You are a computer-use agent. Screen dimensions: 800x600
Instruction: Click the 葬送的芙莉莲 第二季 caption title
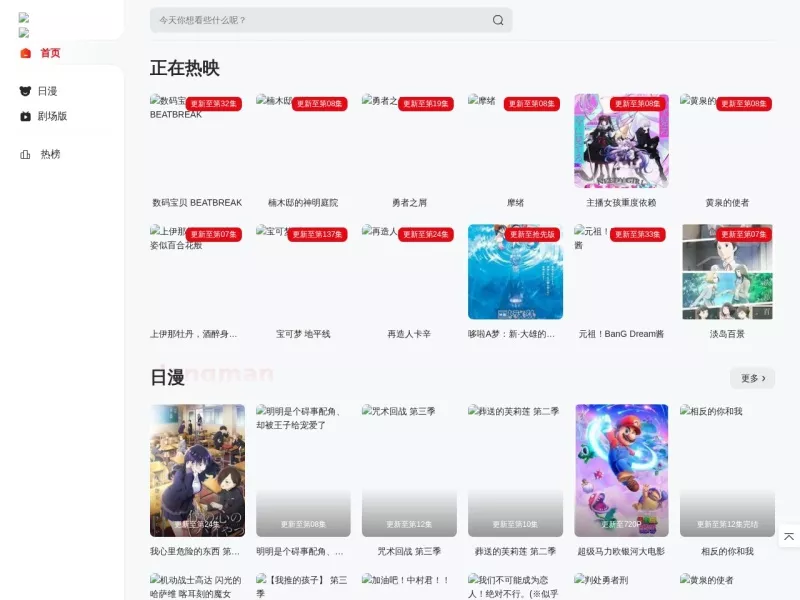515,552
